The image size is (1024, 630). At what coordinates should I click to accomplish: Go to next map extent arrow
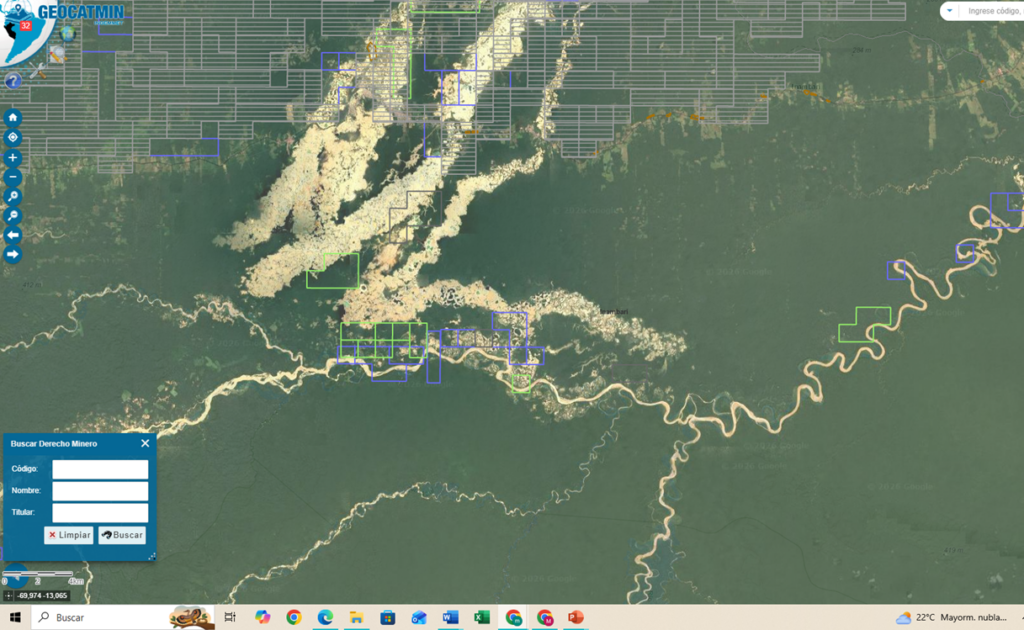tap(13, 255)
